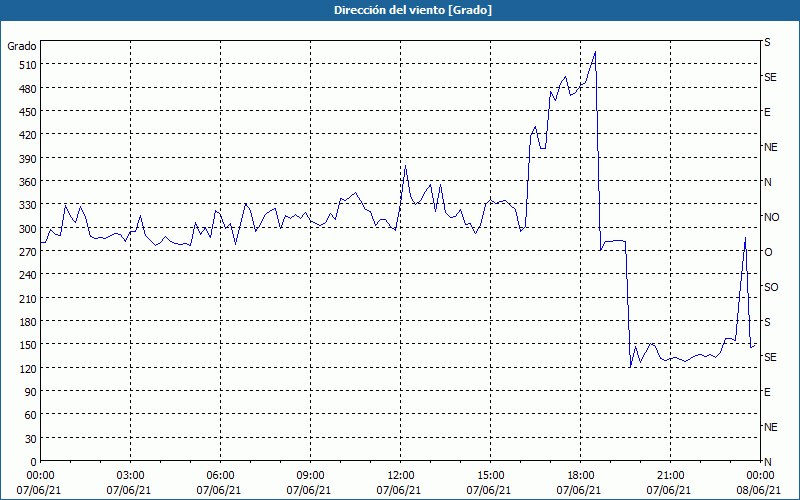Click the 06:00 time label
The image size is (800, 500).
220,476
